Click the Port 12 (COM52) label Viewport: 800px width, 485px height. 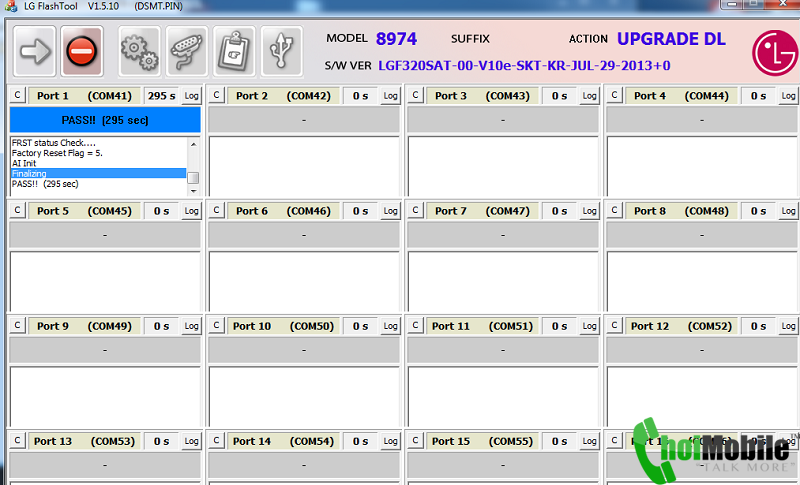[x=681, y=326]
